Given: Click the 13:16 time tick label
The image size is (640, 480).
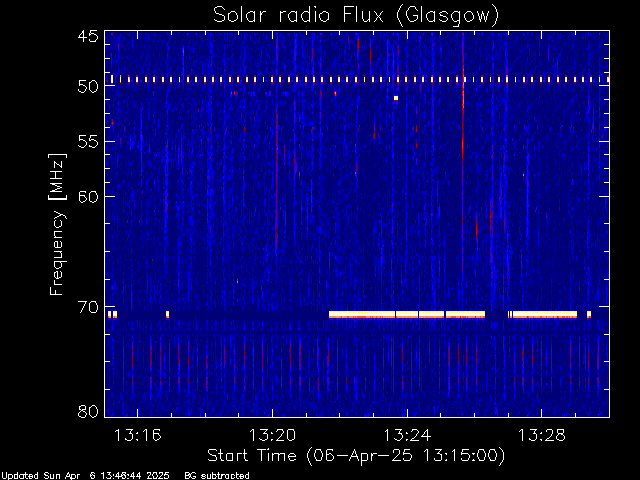Looking at the screenshot, I should [x=138, y=435].
